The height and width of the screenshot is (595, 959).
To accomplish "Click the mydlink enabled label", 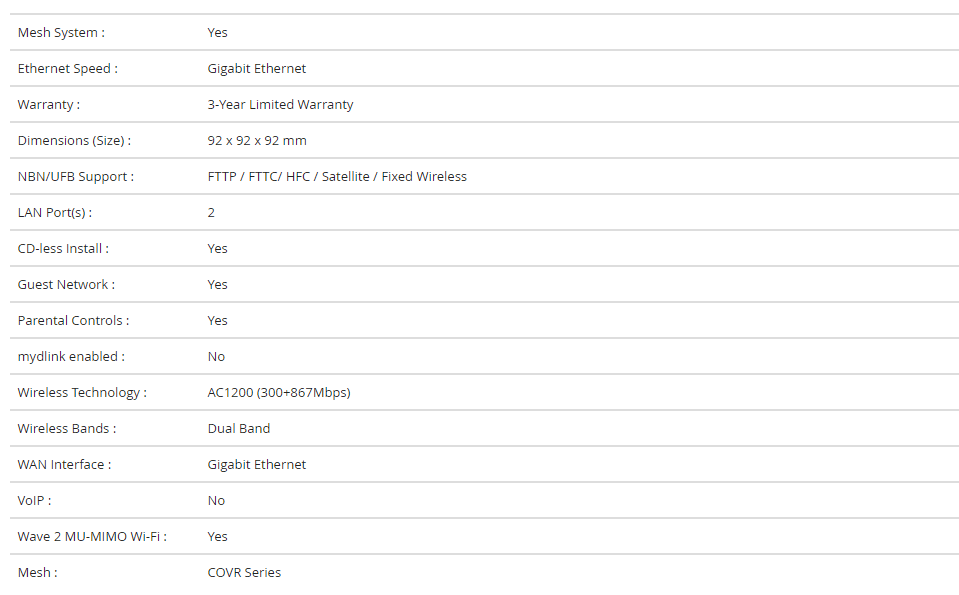I will coord(71,357).
